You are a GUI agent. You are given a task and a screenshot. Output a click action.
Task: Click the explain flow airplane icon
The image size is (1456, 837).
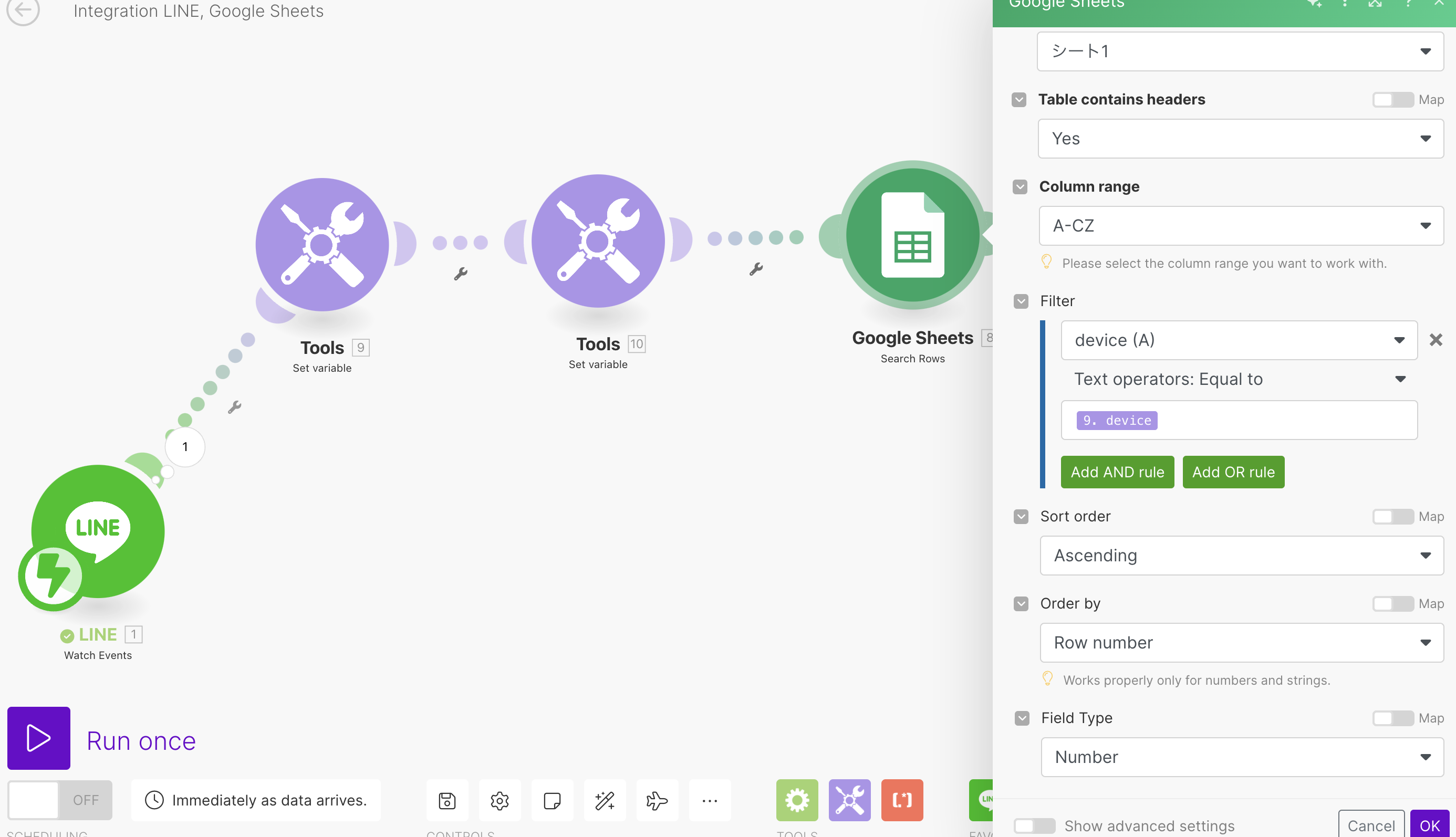click(657, 800)
